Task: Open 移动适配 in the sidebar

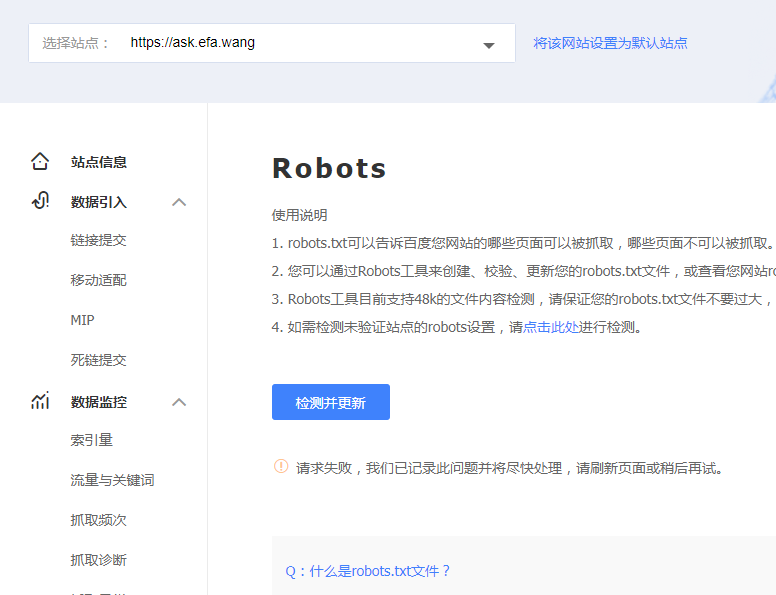Action: (x=98, y=280)
